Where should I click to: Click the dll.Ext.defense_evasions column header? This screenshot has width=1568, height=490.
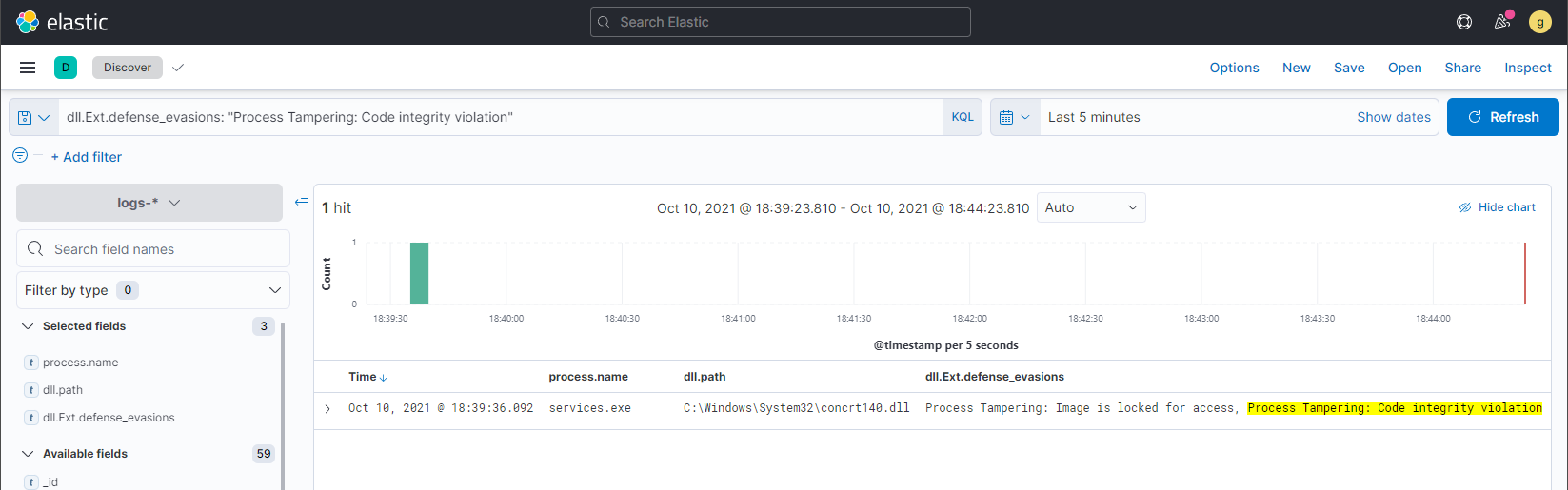click(995, 377)
